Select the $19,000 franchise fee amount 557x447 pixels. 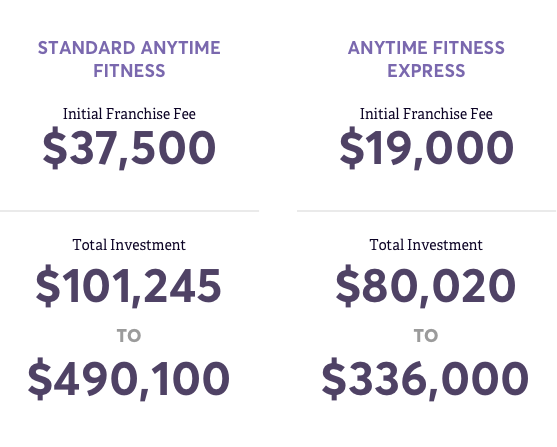click(426, 148)
